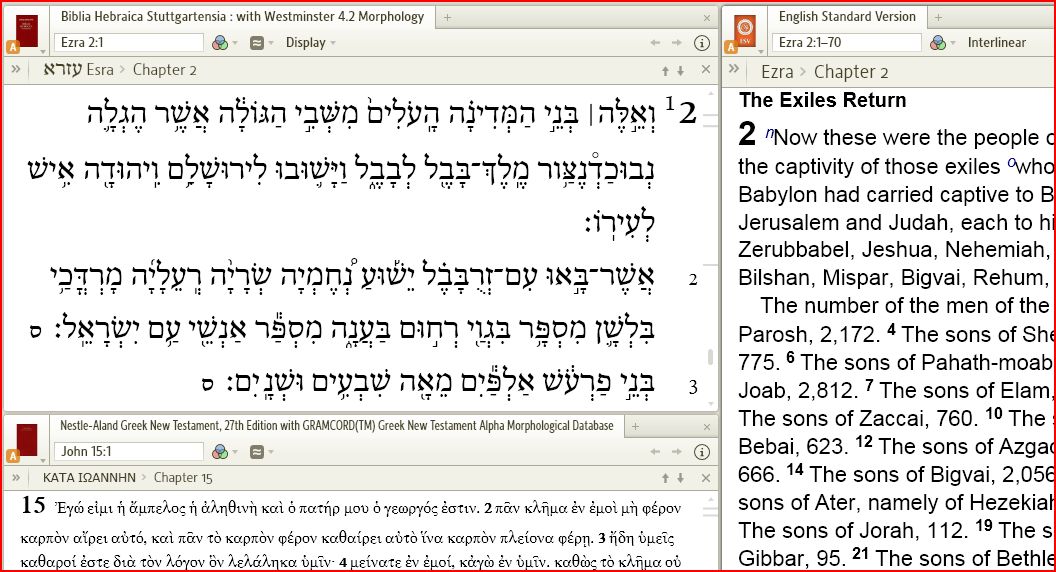The width and height of the screenshot is (1056, 572).
Task: Go forward in Biblia Hebraica panel history
Action: click(676, 42)
